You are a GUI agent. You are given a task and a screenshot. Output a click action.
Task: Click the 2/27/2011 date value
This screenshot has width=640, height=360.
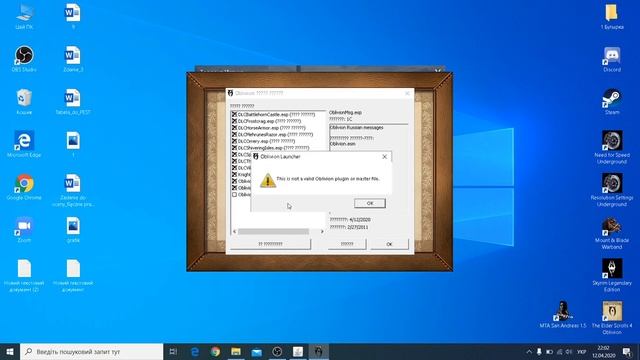pyautogui.click(x=358, y=227)
